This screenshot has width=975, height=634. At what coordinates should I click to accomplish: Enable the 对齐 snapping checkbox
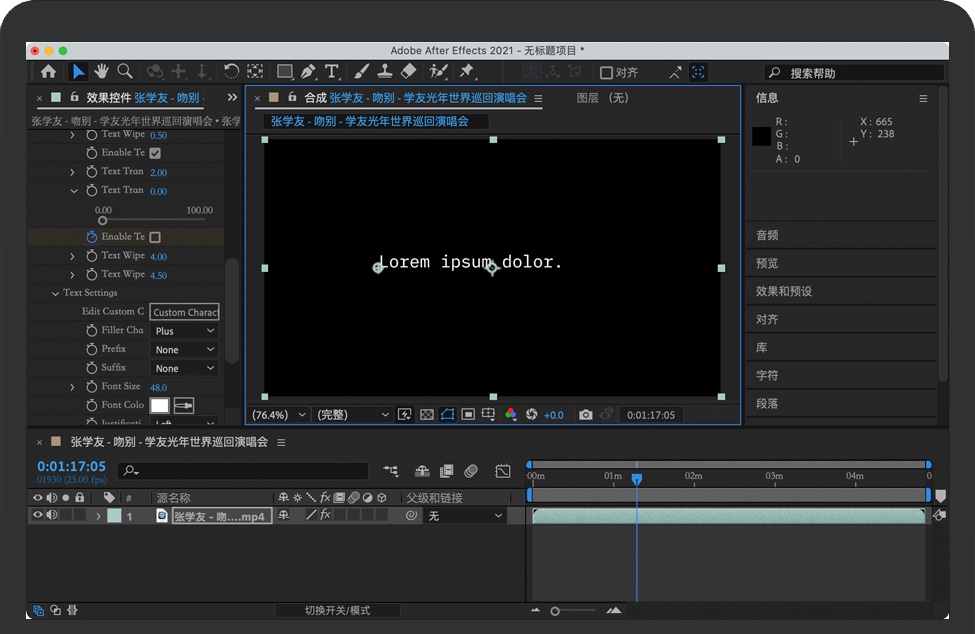(606, 73)
